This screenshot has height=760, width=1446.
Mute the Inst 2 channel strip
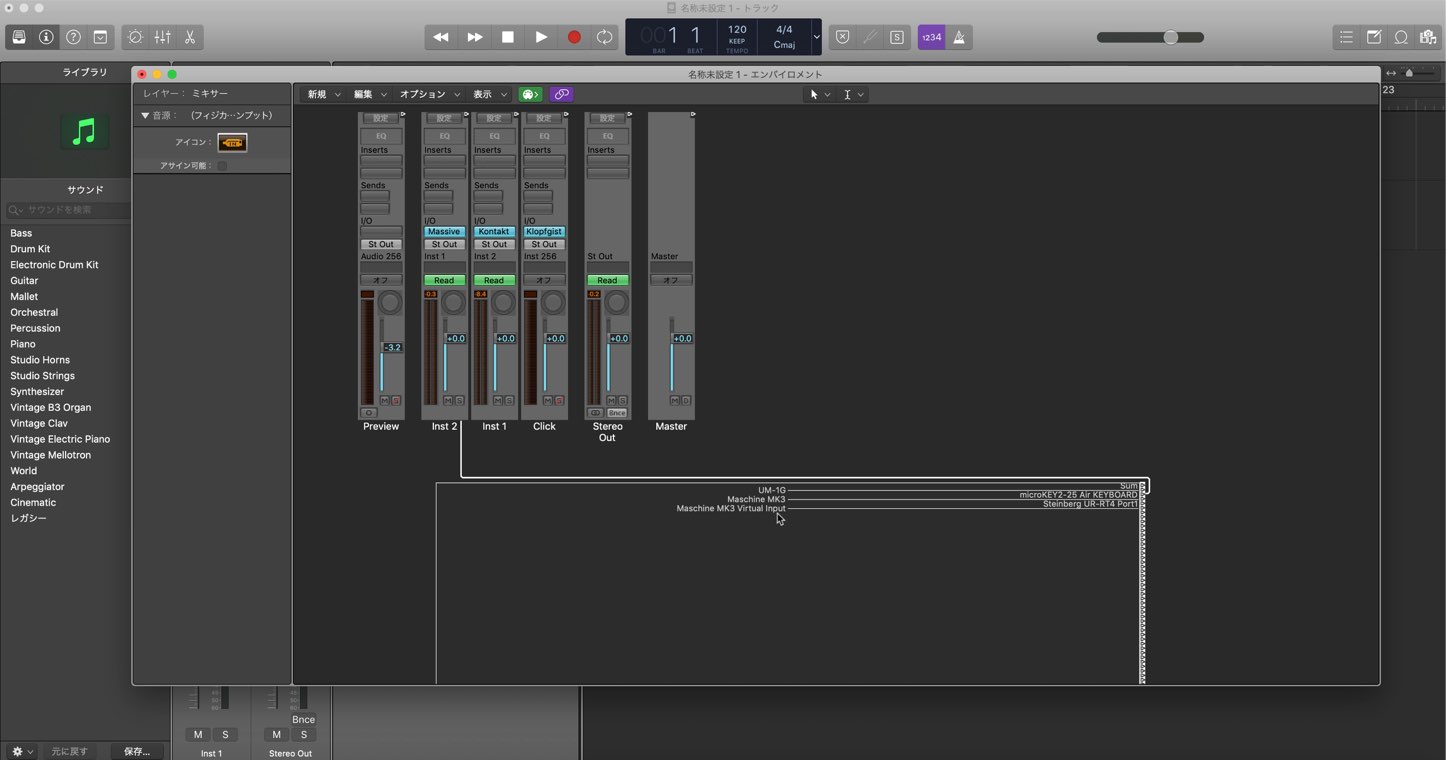pos(448,401)
